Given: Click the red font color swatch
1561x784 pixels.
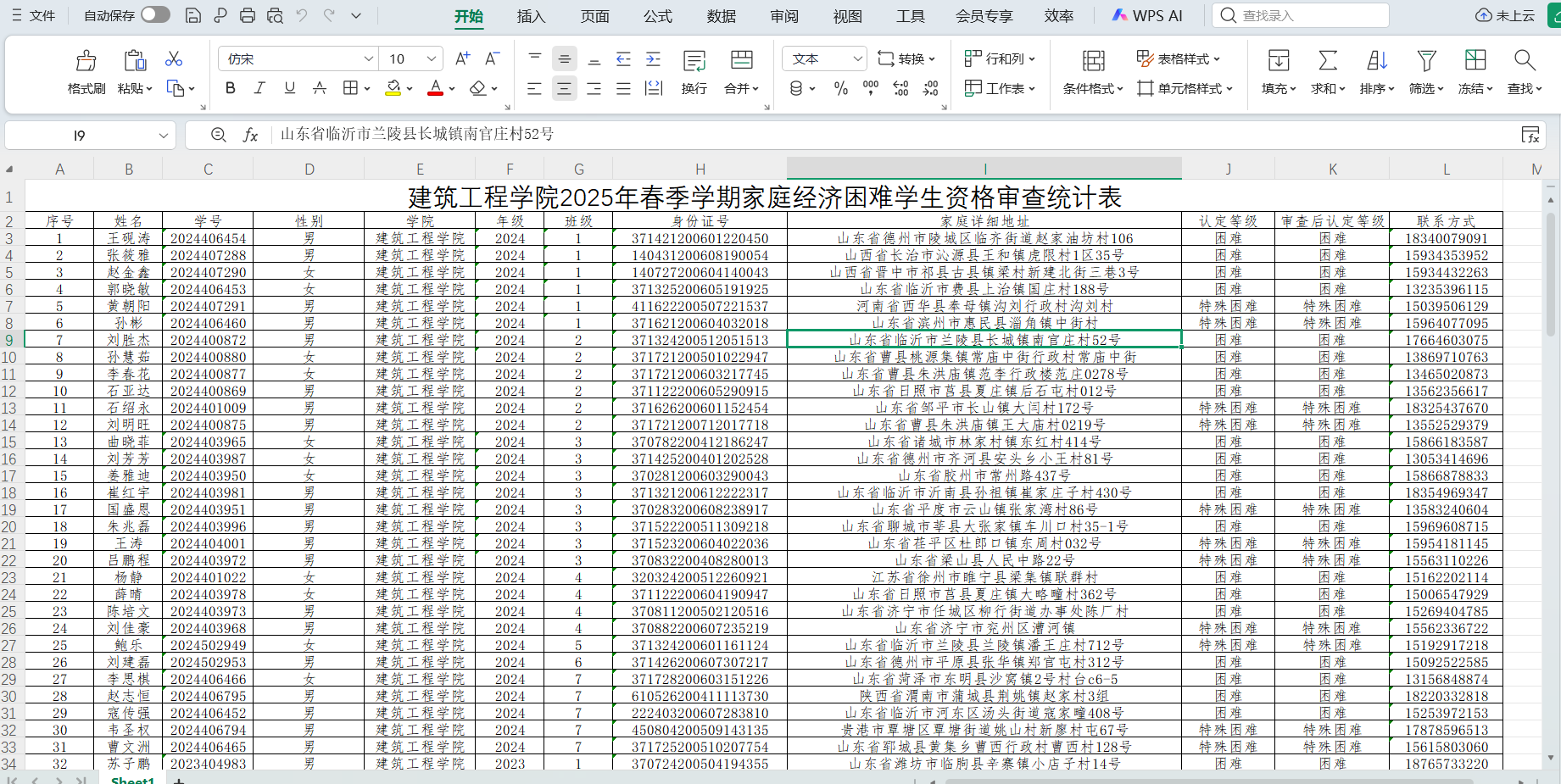Looking at the screenshot, I should click(435, 88).
